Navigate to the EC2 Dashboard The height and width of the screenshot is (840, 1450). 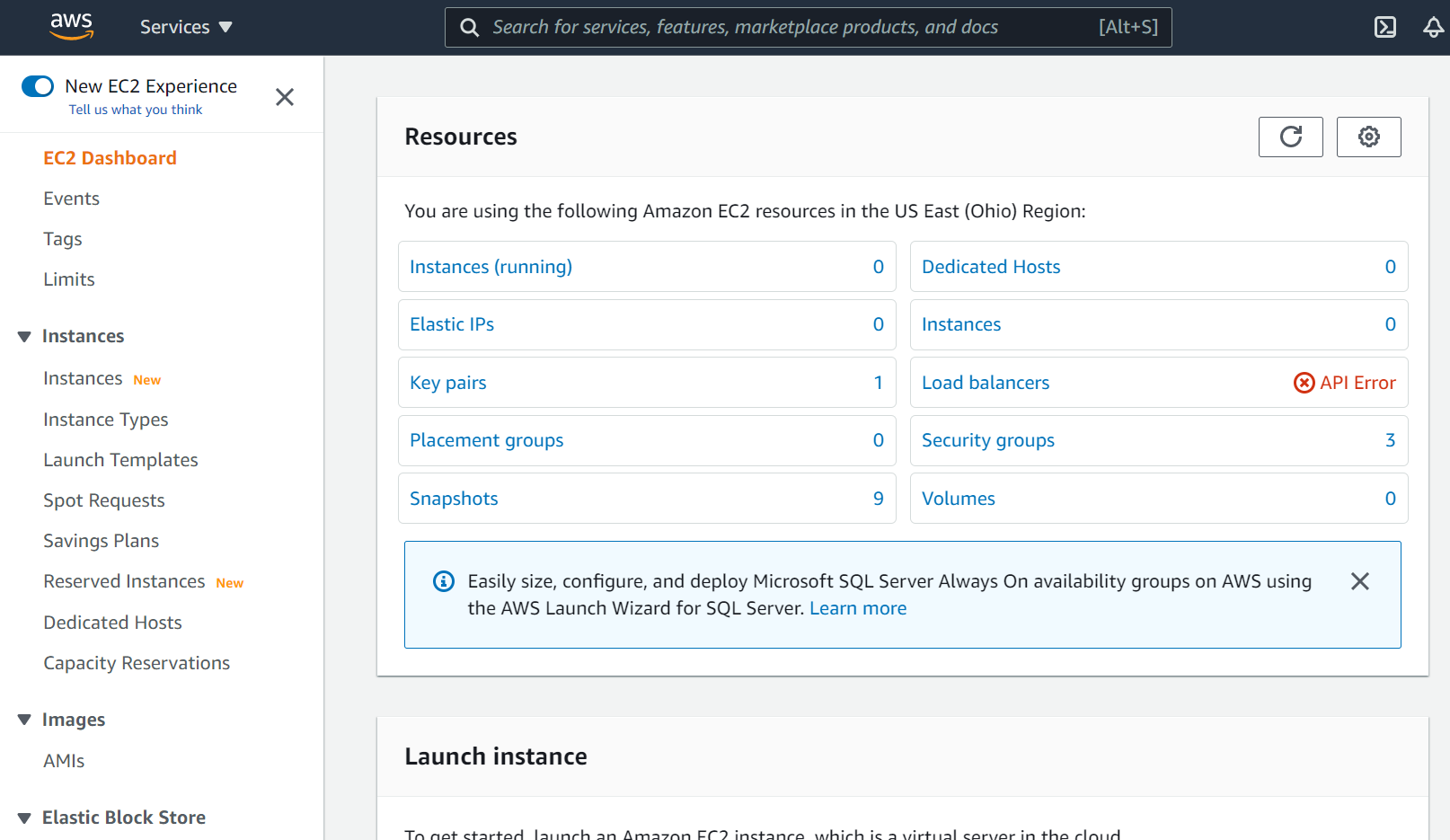point(110,157)
